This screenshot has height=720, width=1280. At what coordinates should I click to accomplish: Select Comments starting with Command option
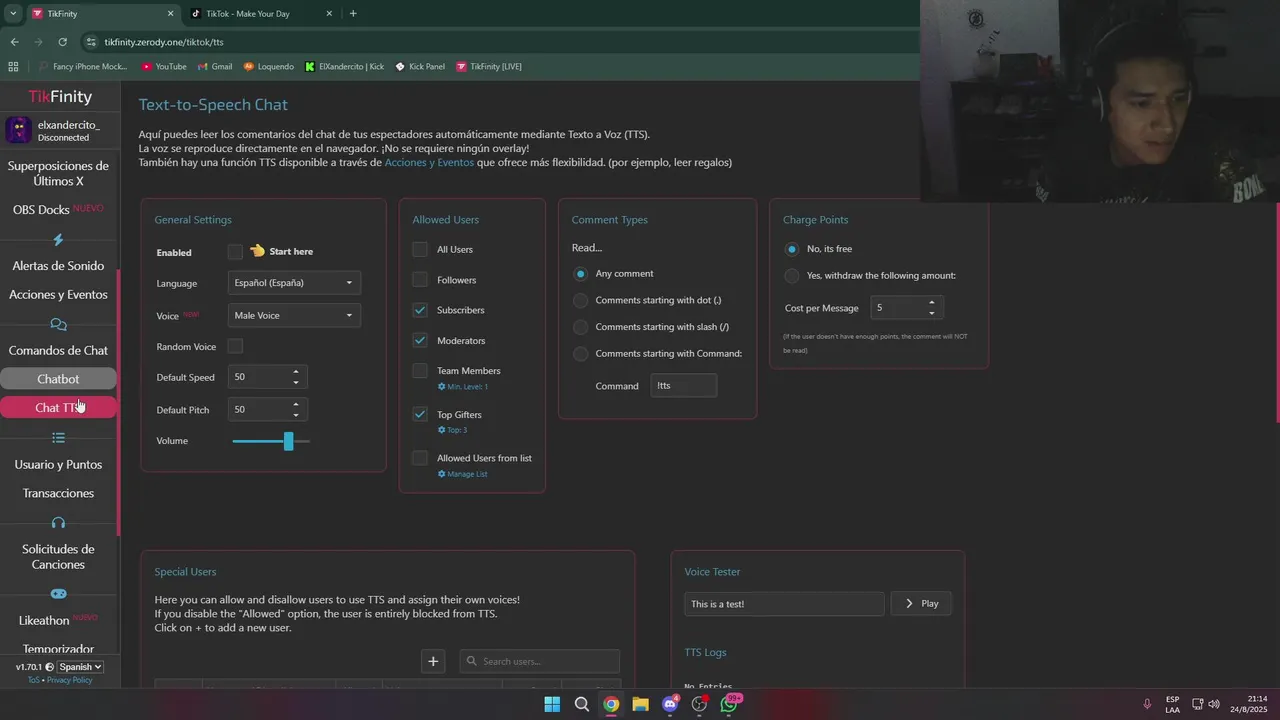(580, 353)
